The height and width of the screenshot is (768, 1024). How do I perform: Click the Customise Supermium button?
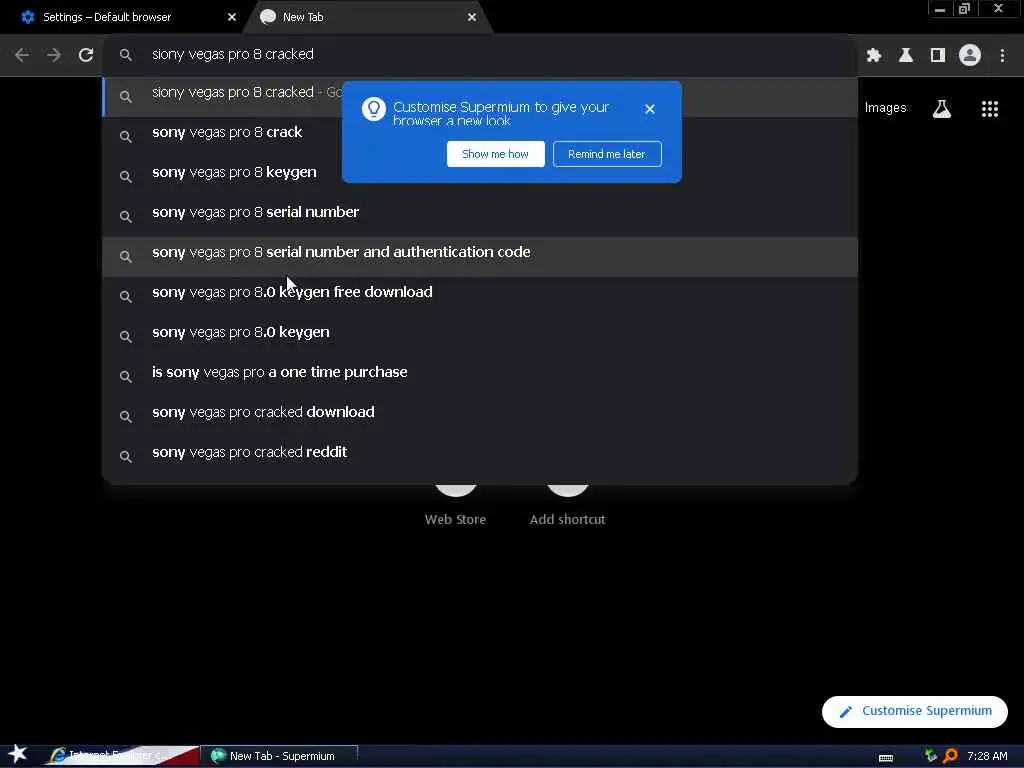click(914, 711)
